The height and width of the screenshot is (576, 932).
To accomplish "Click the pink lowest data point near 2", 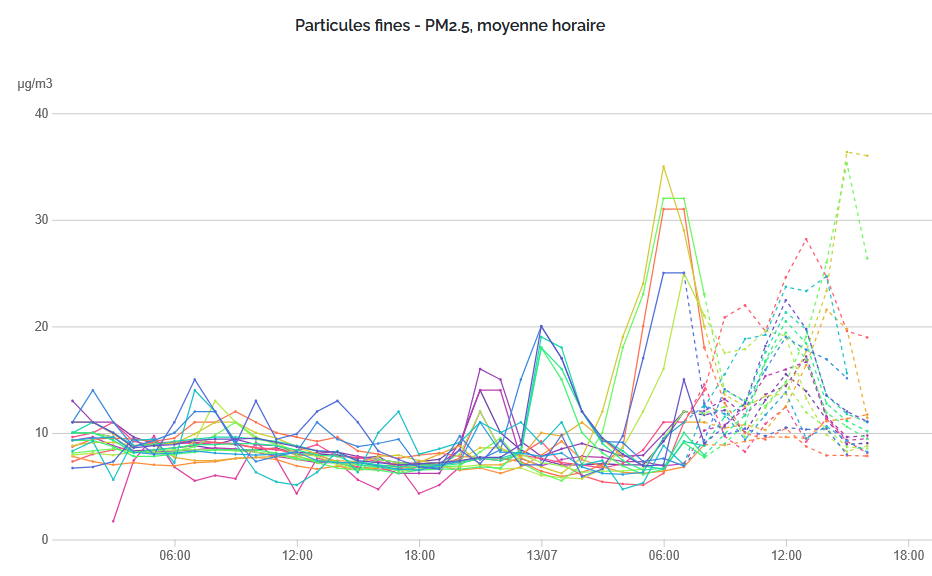I will [x=114, y=521].
